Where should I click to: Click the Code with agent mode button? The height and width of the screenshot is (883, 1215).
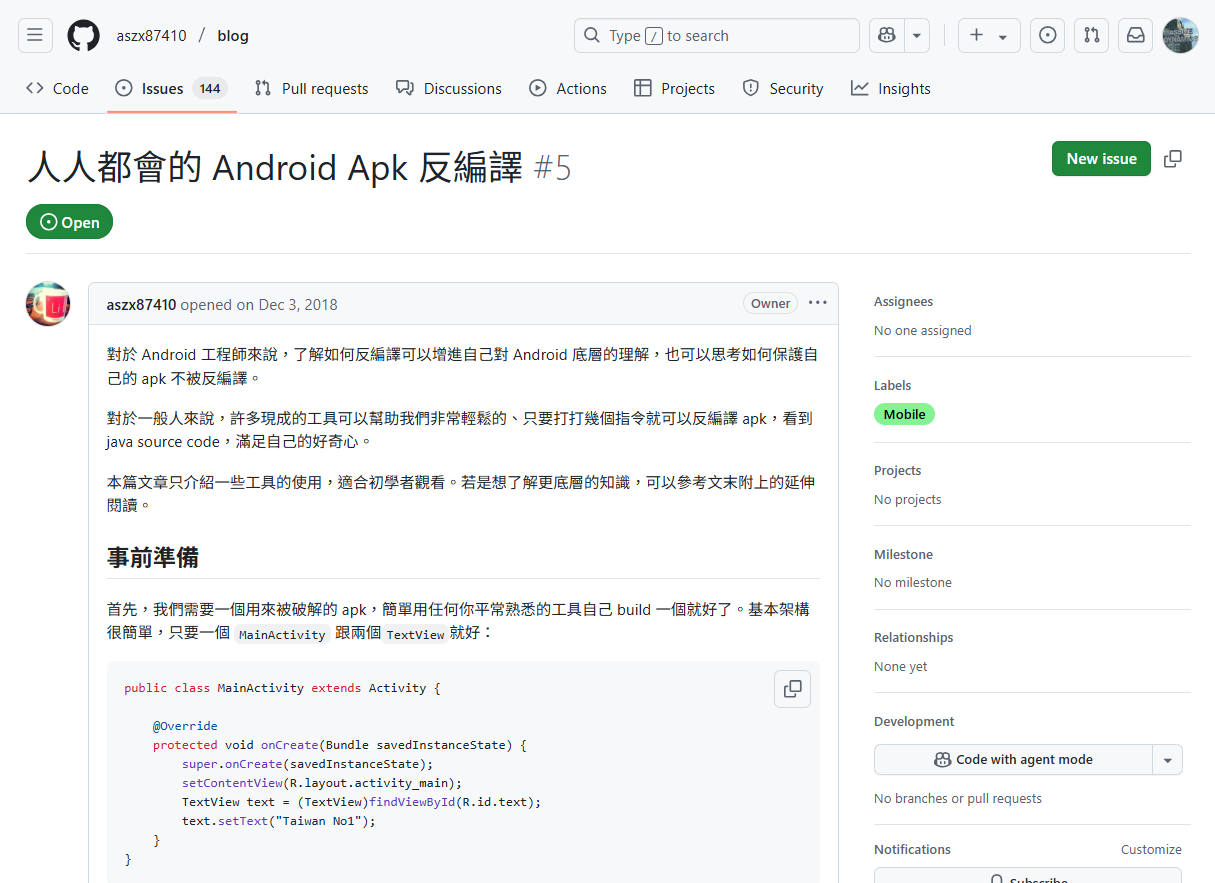[x=1013, y=760]
